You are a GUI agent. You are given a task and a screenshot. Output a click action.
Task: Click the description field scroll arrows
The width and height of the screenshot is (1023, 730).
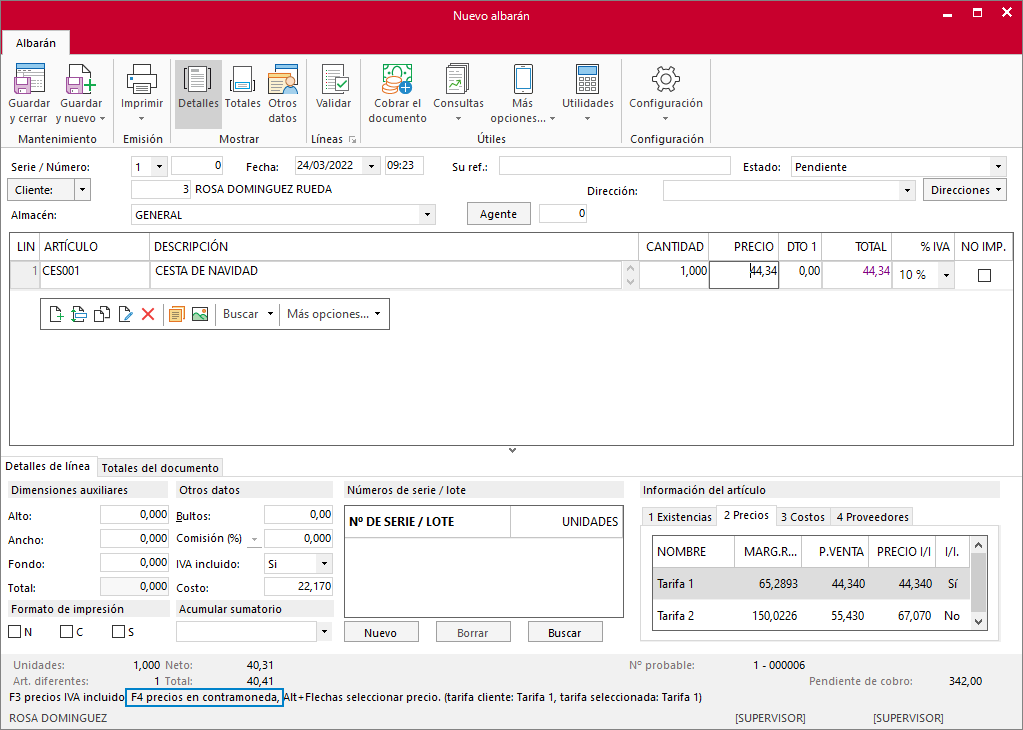point(630,275)
